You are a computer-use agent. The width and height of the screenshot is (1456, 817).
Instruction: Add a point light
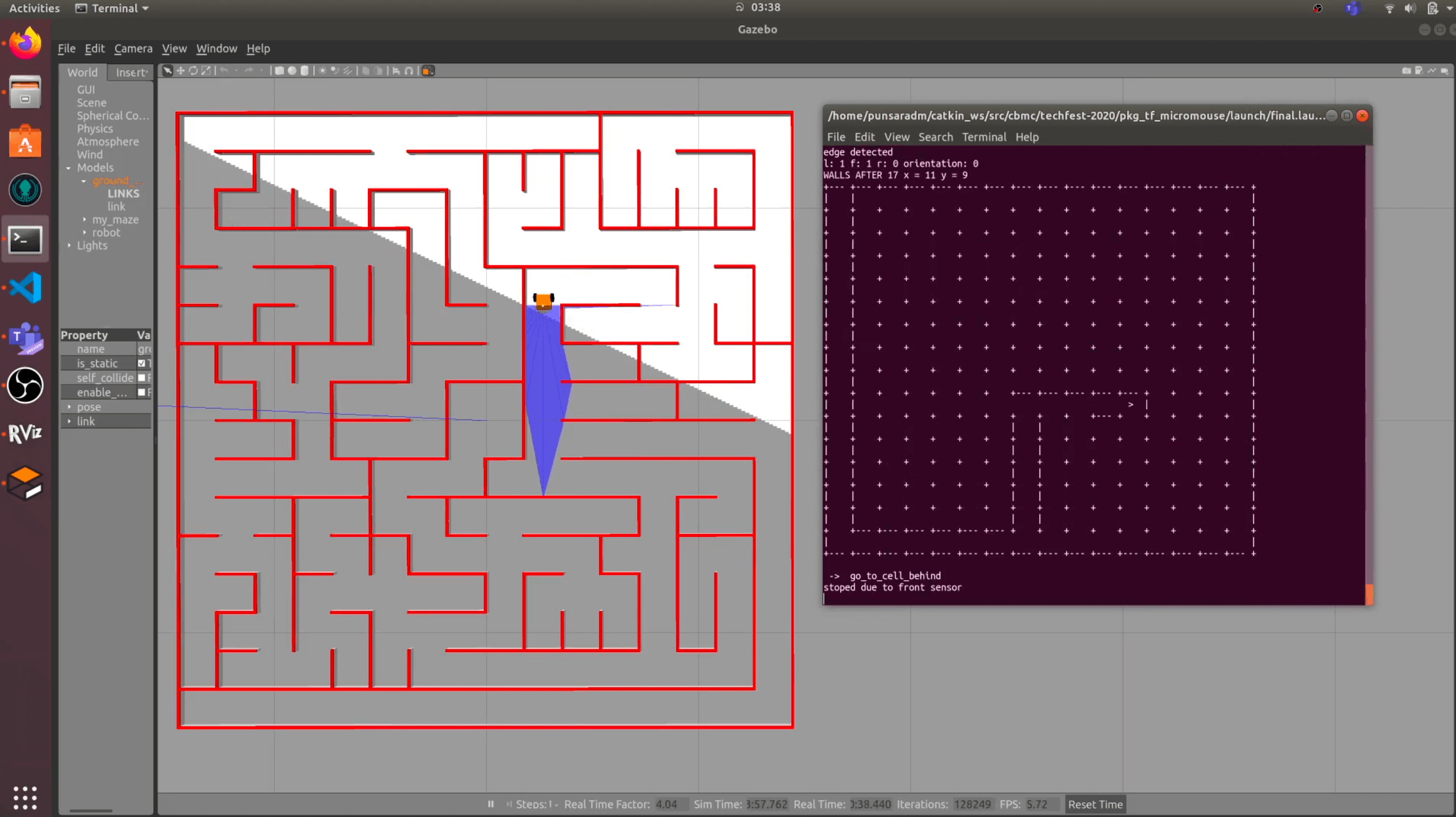pos(322,71)
